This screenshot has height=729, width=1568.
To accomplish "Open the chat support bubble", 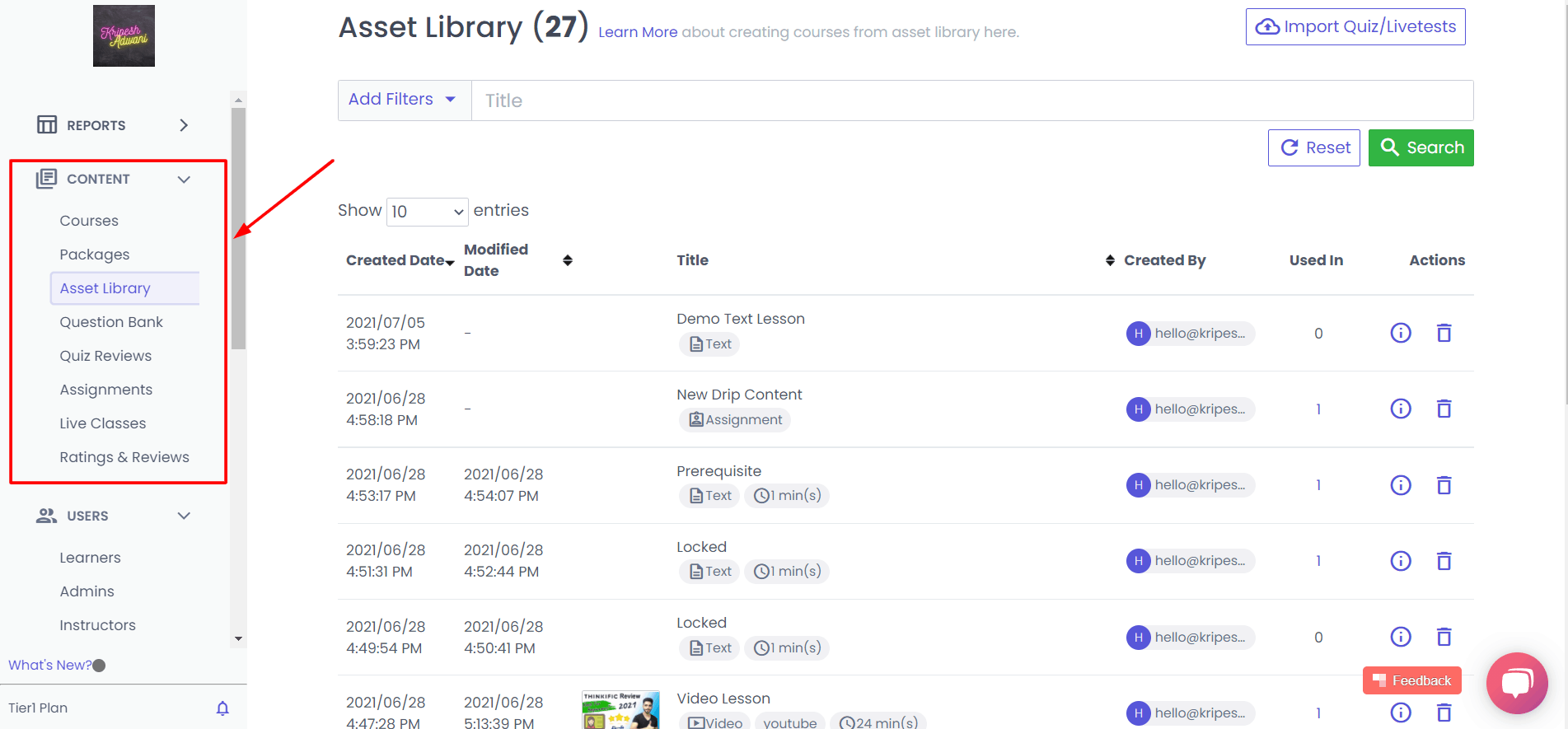I will coord(1516,682).
